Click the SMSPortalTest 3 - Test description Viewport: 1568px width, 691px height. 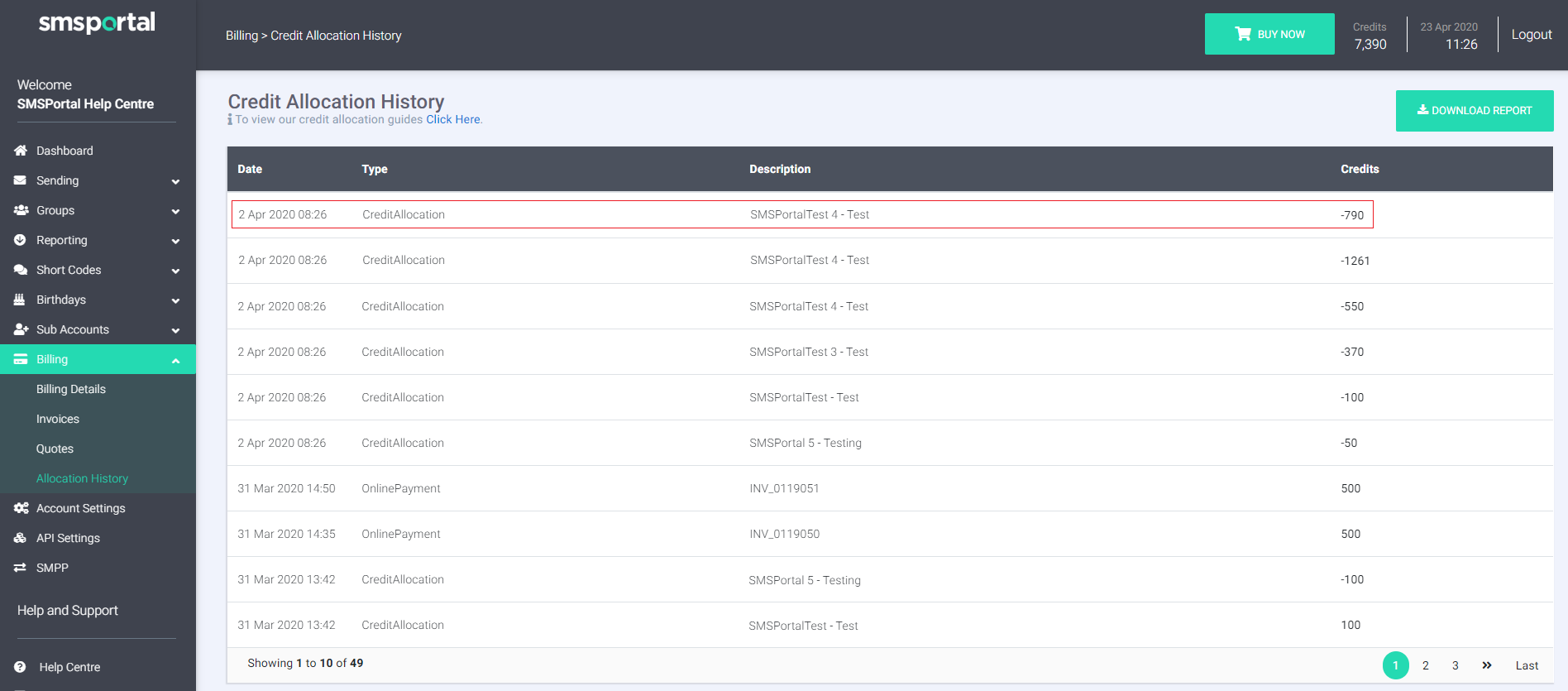(x=809, y=352)
